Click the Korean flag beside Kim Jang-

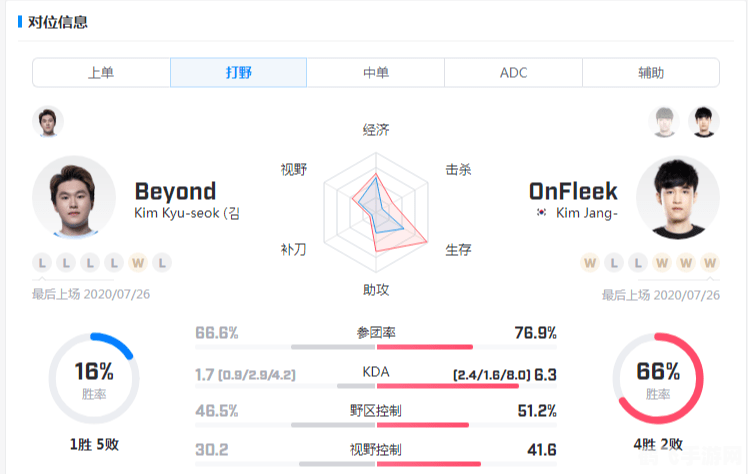pos(541,213)
